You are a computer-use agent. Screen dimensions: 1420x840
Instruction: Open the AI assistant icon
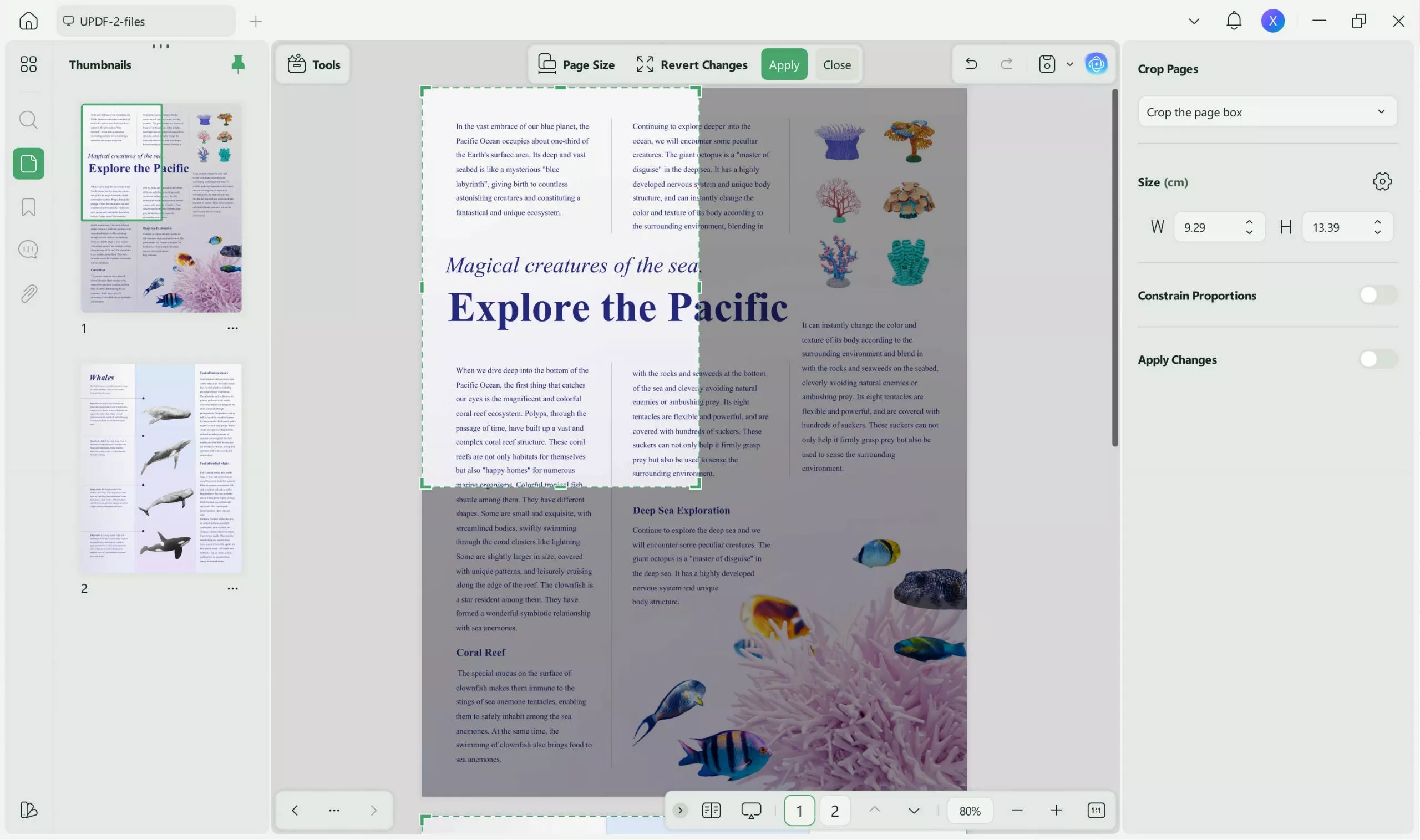[x=1096, y=64]
